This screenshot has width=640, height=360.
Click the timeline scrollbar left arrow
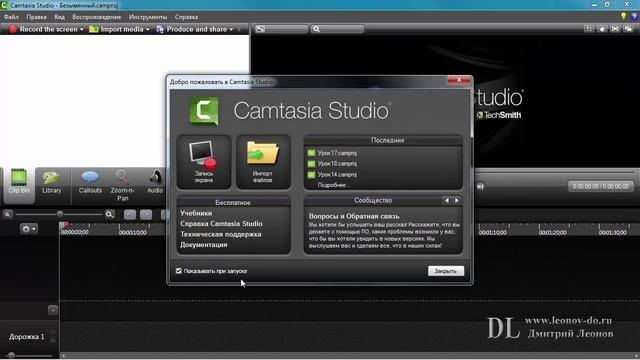click(63, 356)
